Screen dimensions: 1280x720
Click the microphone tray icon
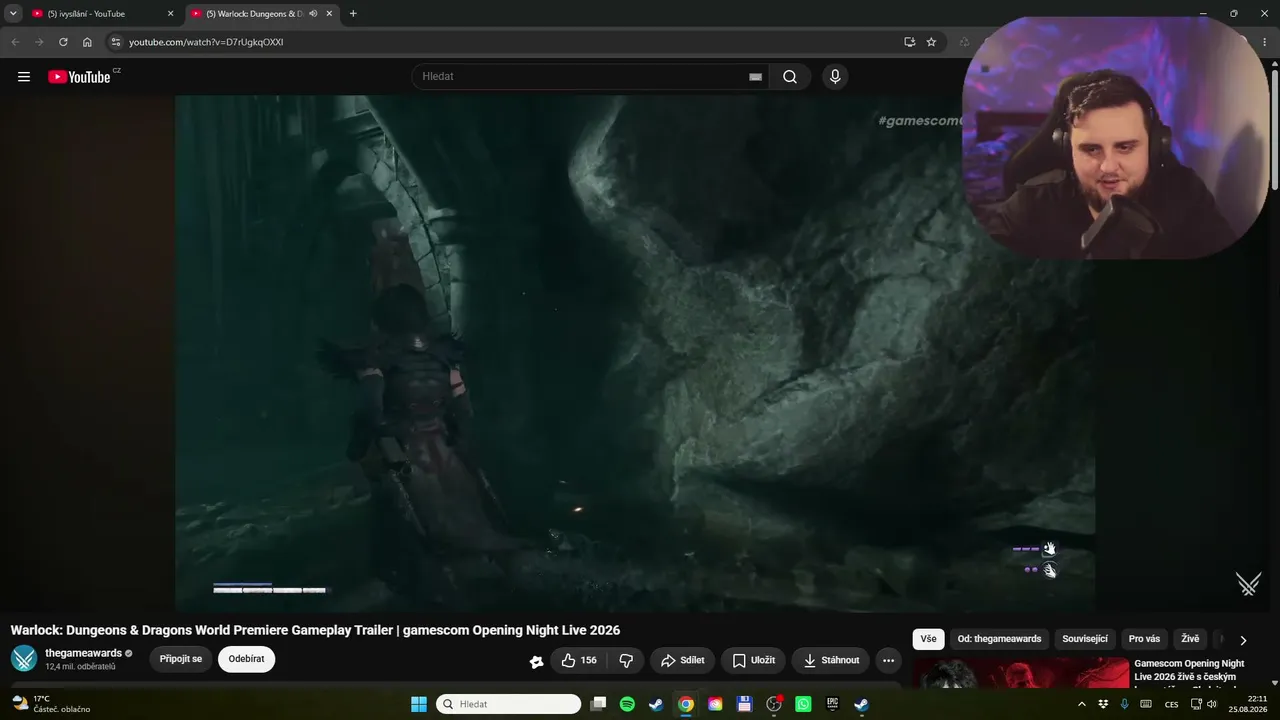[x=1124, y=704]
